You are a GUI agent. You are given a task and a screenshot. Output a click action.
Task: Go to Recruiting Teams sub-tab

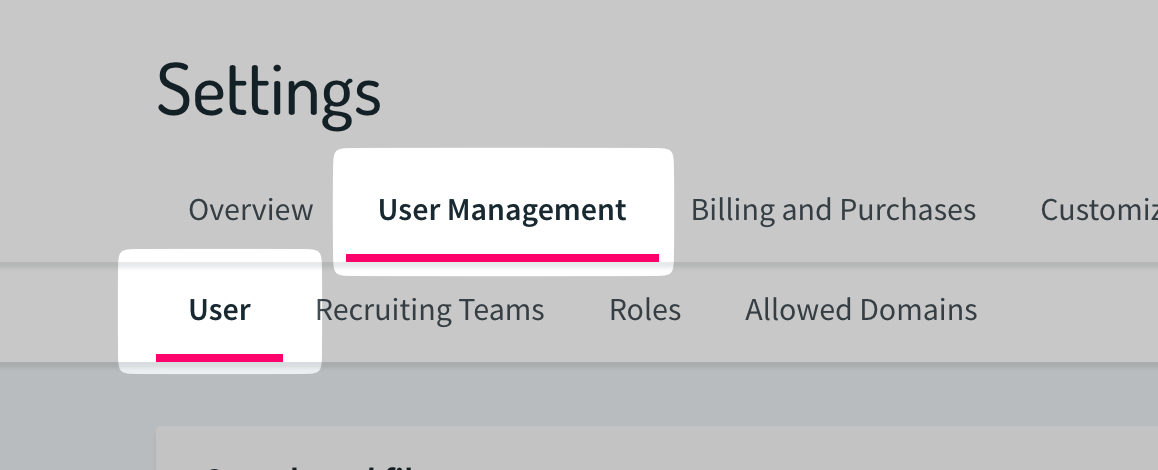point(429,310)
